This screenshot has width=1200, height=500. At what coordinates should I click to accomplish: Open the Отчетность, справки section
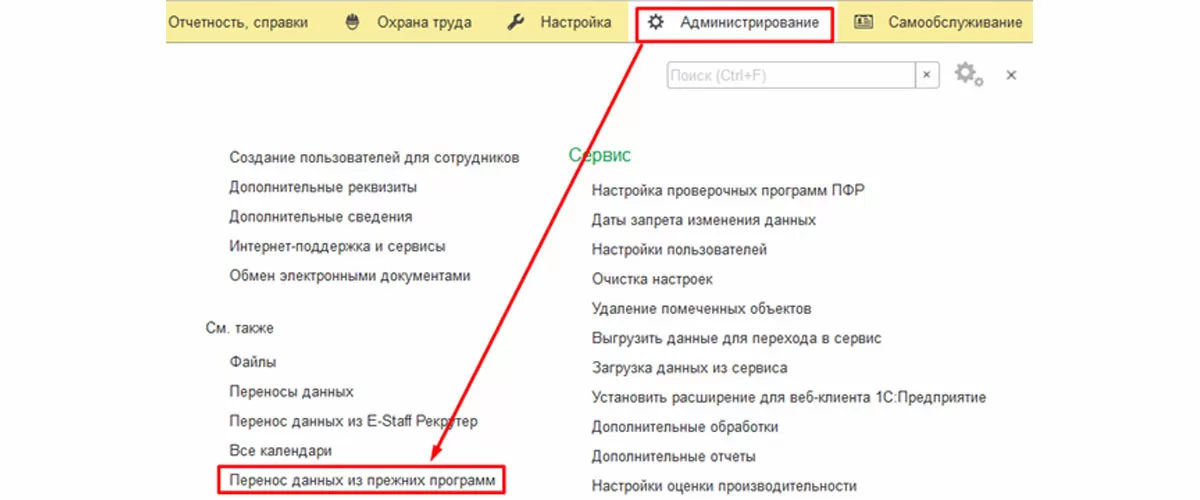(238, 22)
